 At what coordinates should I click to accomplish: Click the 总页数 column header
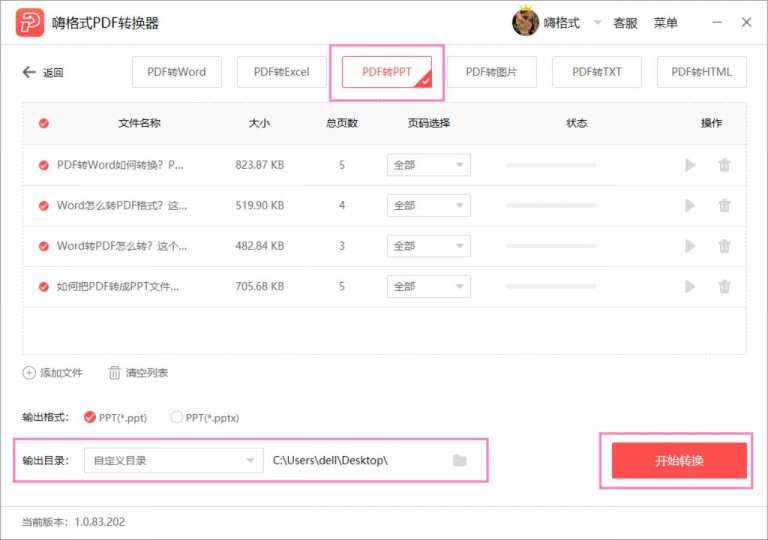tap(342, 123)
